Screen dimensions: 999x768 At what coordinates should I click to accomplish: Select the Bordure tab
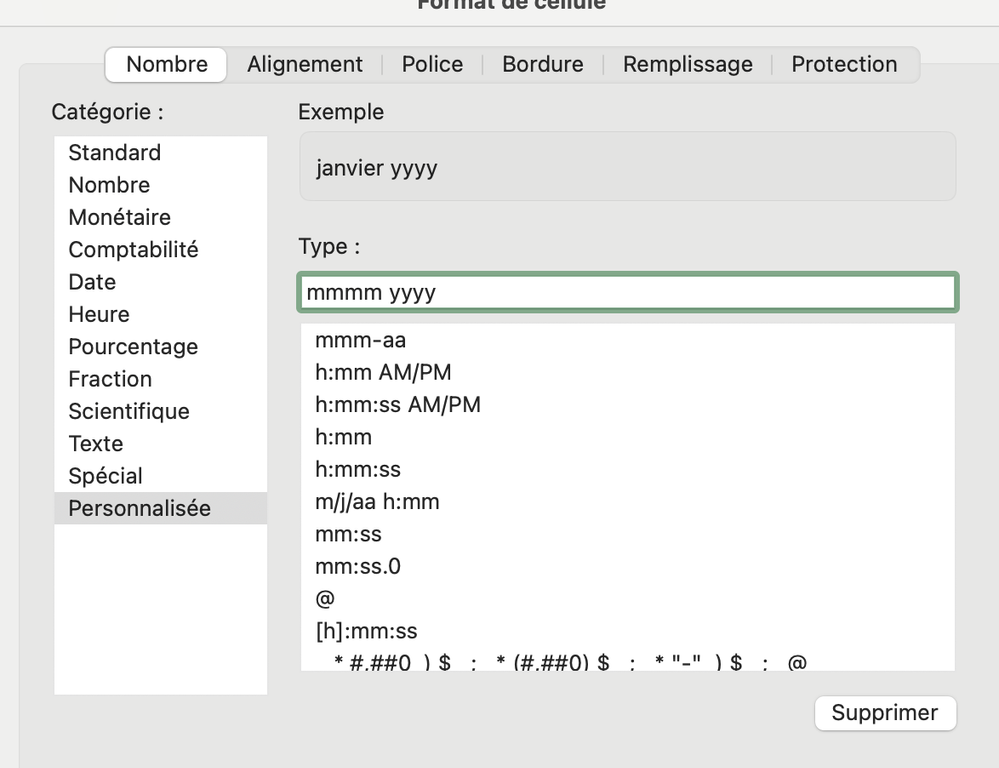click(x=542, y=64)
